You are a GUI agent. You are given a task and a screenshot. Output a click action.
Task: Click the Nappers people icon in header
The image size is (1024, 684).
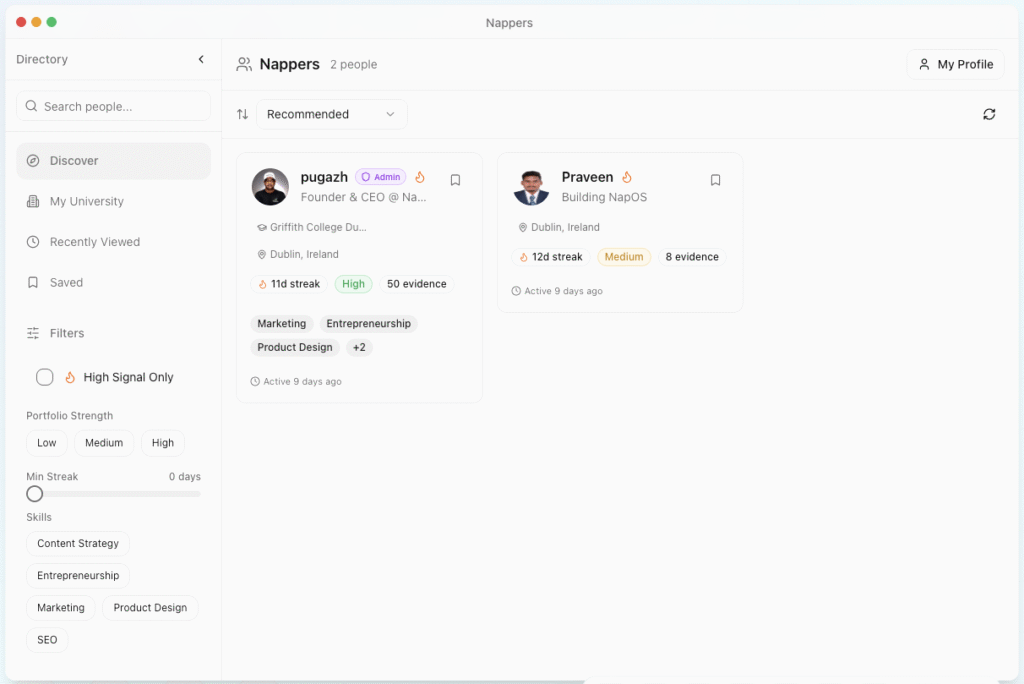click(x=244, y=65)
